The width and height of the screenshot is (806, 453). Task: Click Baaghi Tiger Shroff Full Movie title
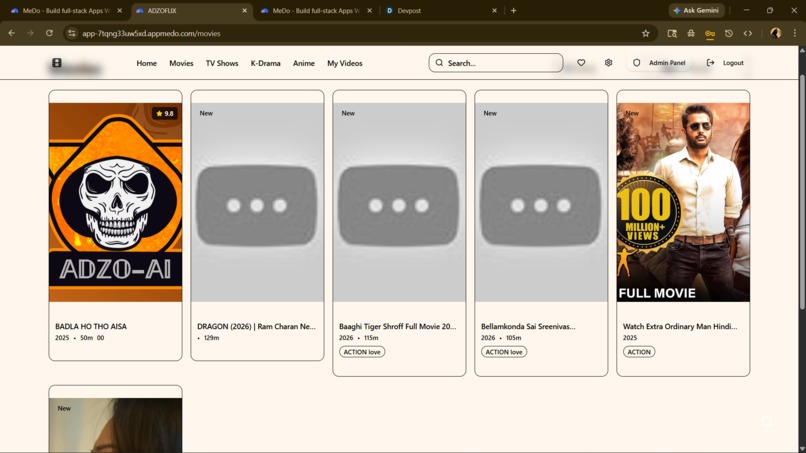click(397, 327)
